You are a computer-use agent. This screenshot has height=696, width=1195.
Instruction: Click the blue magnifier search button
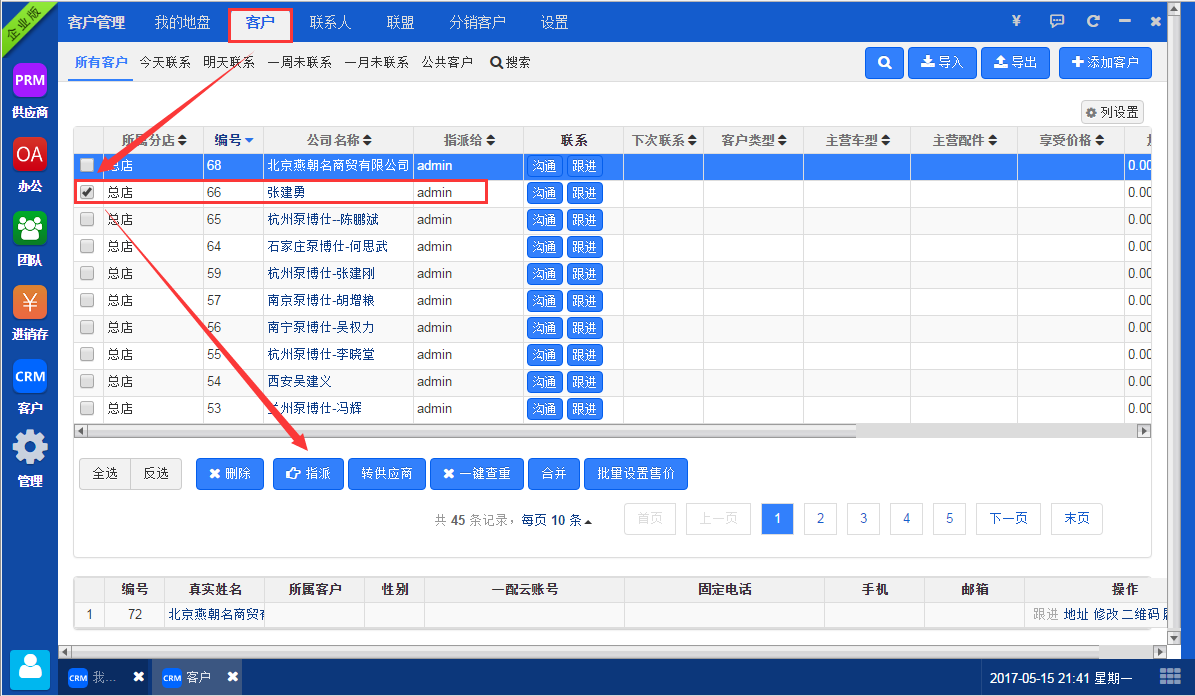coord(884,62)
